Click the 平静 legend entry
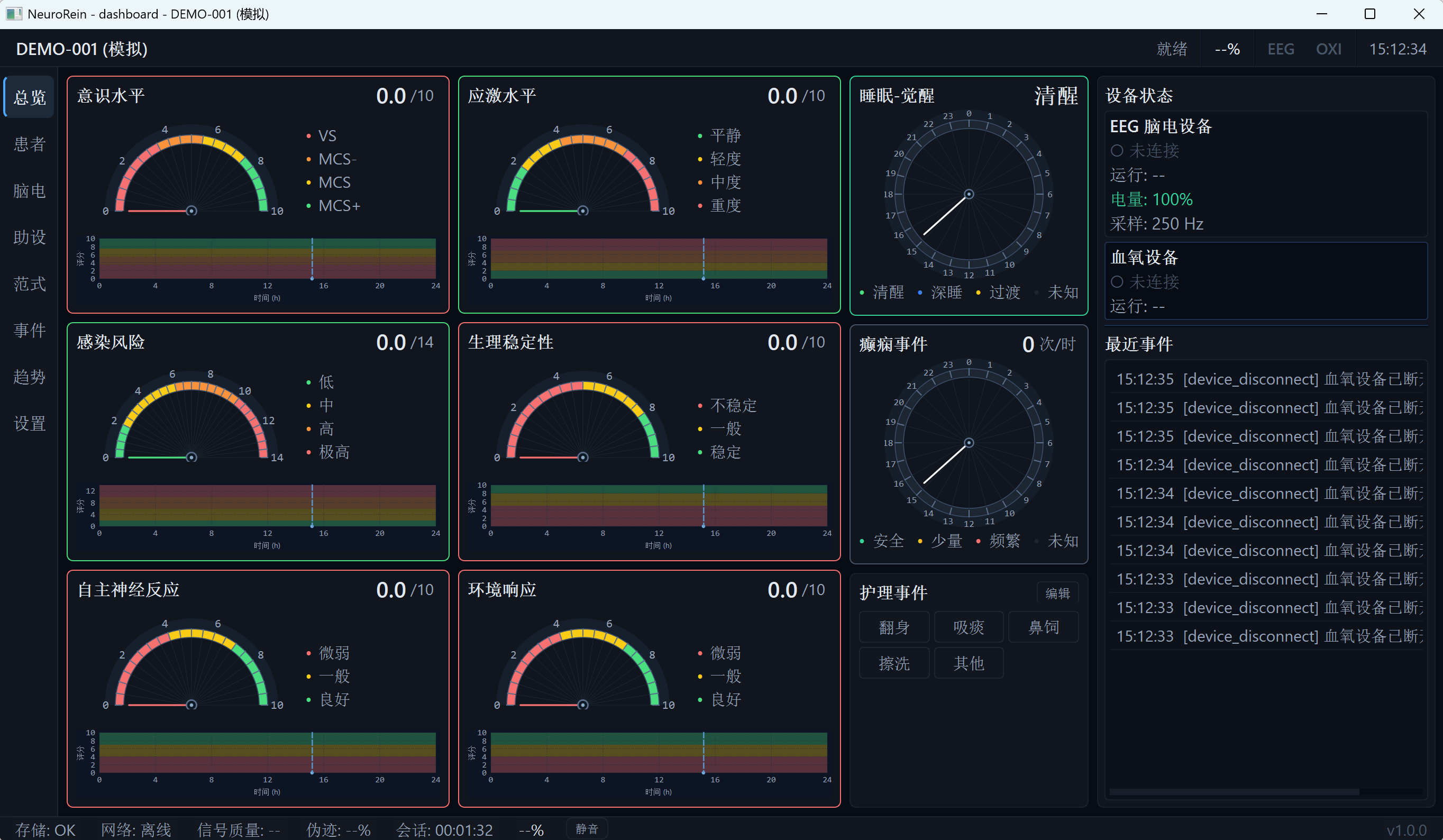 pyautogui.click(x=720, y=136)
